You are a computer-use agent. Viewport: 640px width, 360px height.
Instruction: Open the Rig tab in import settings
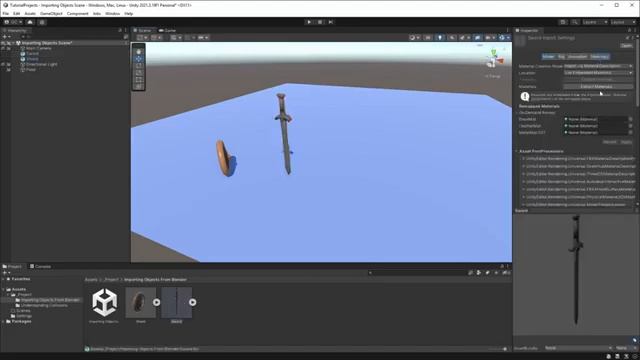[561, 57]
